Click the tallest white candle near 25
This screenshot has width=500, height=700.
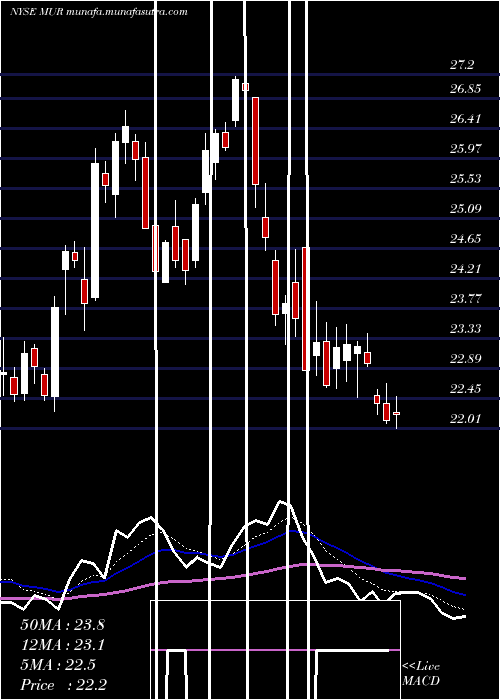pyautogui.click(x=95, y=230)
